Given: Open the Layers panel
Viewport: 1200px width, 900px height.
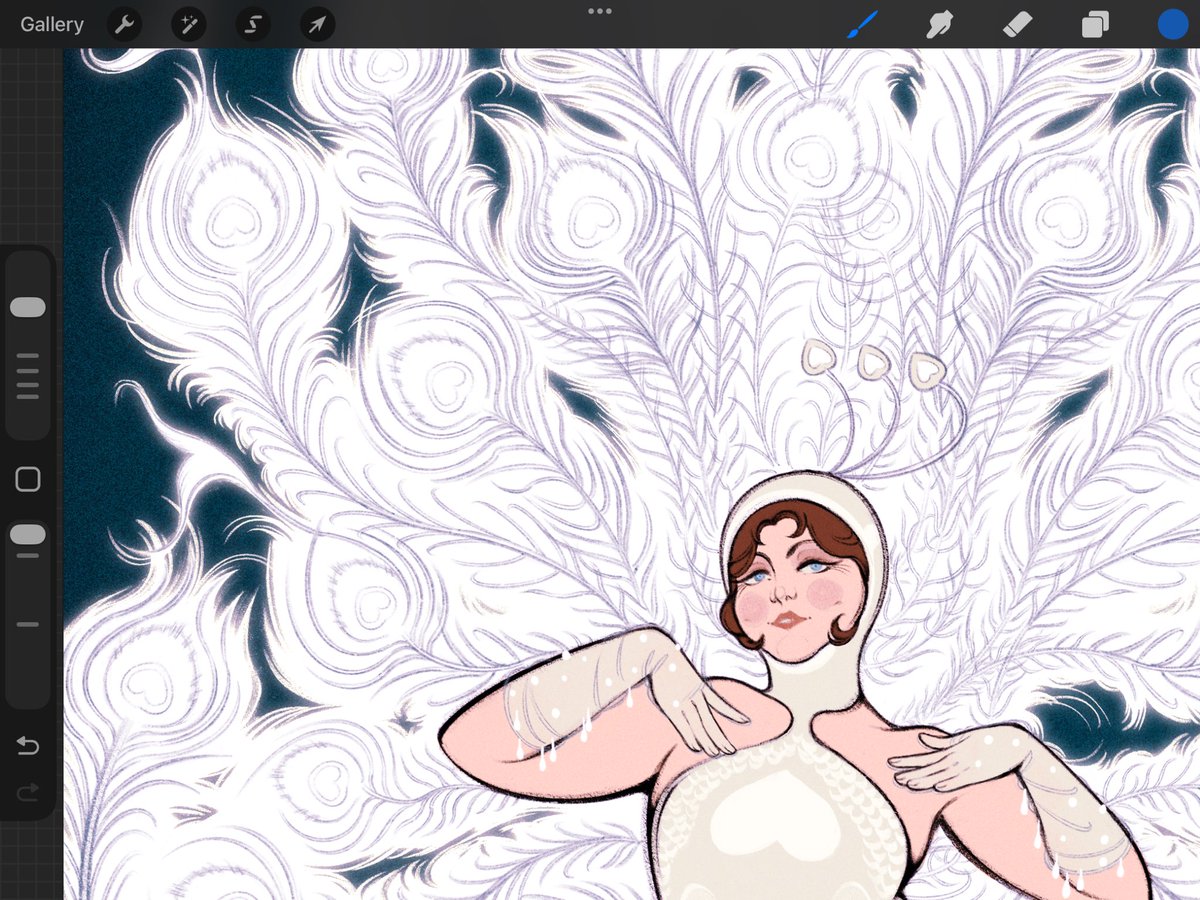Looking at the screenshot, I should pyautogui.click(x=1095, y=24).
